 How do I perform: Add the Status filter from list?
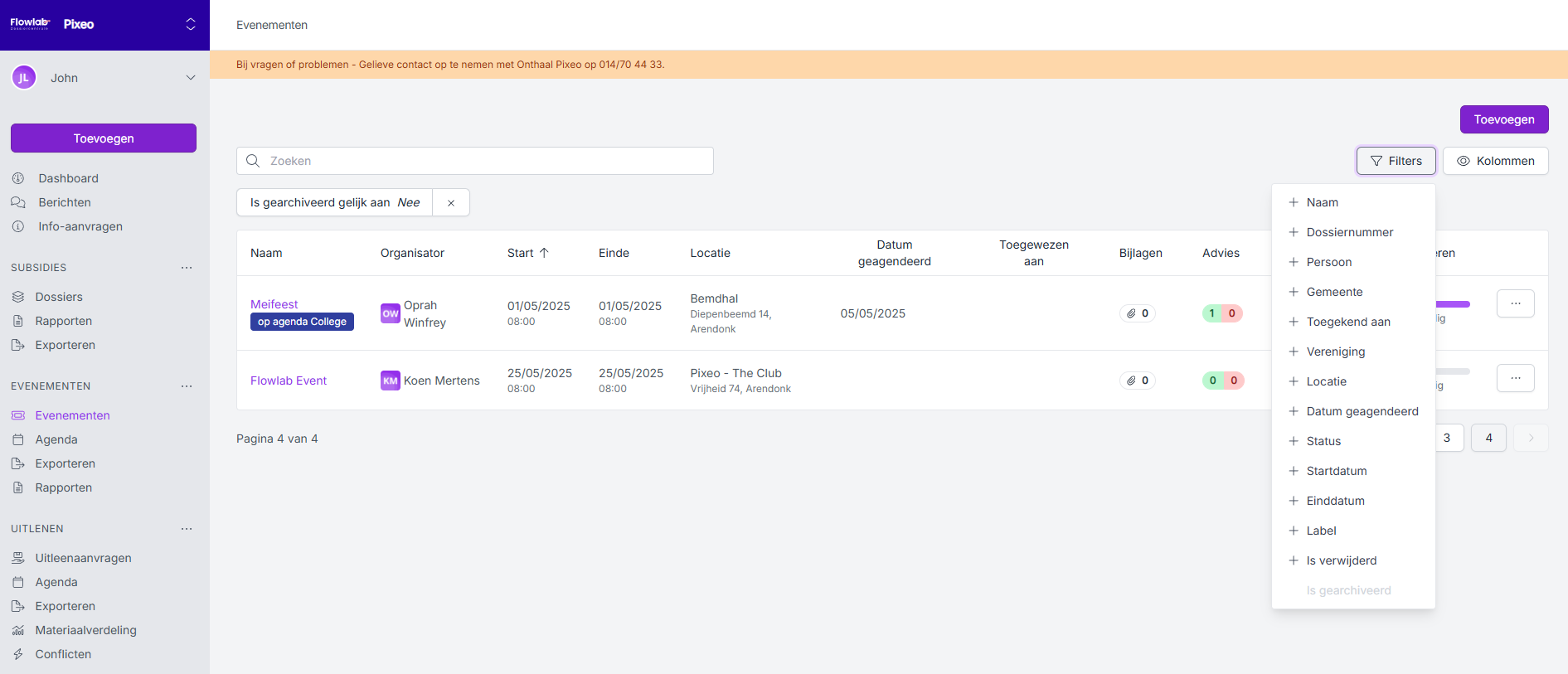(x=1323, y=441)
